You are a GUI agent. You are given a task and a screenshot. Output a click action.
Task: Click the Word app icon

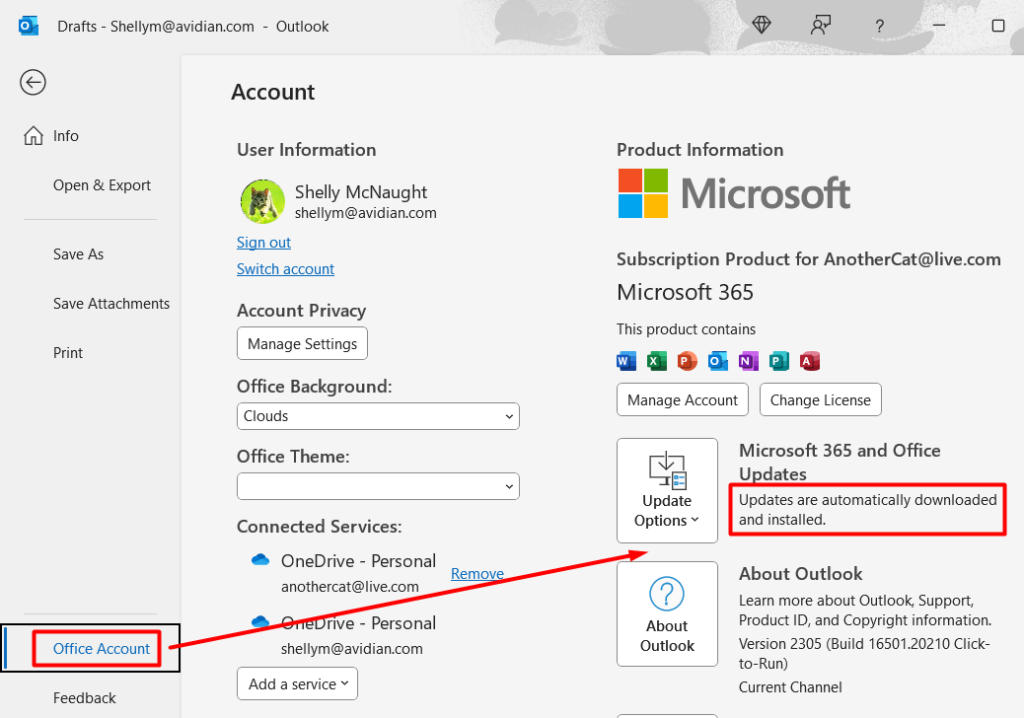coord(626,361)
